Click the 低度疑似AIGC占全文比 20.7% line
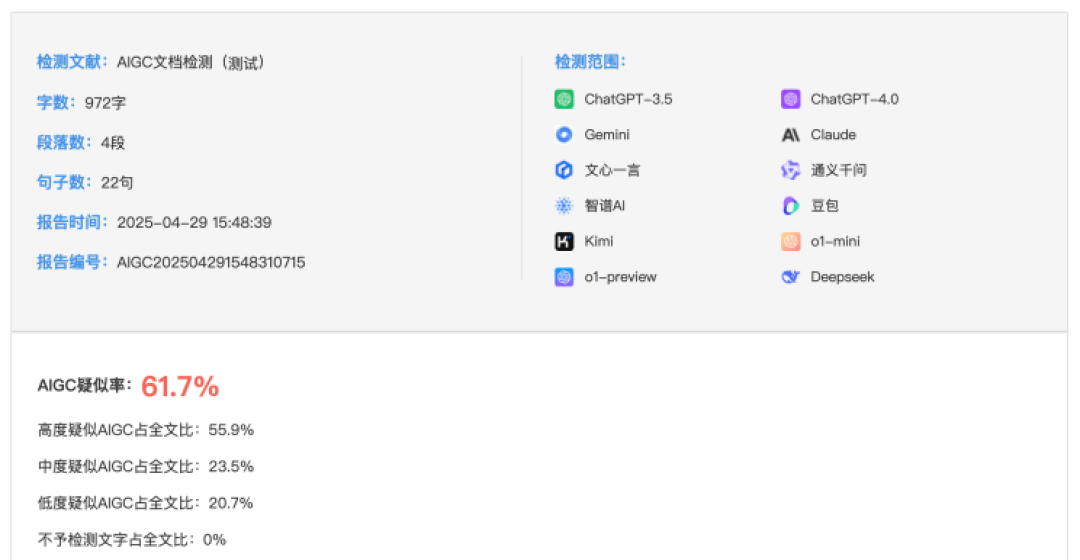Screen dimensions: 1080x560 pos(145,504)
